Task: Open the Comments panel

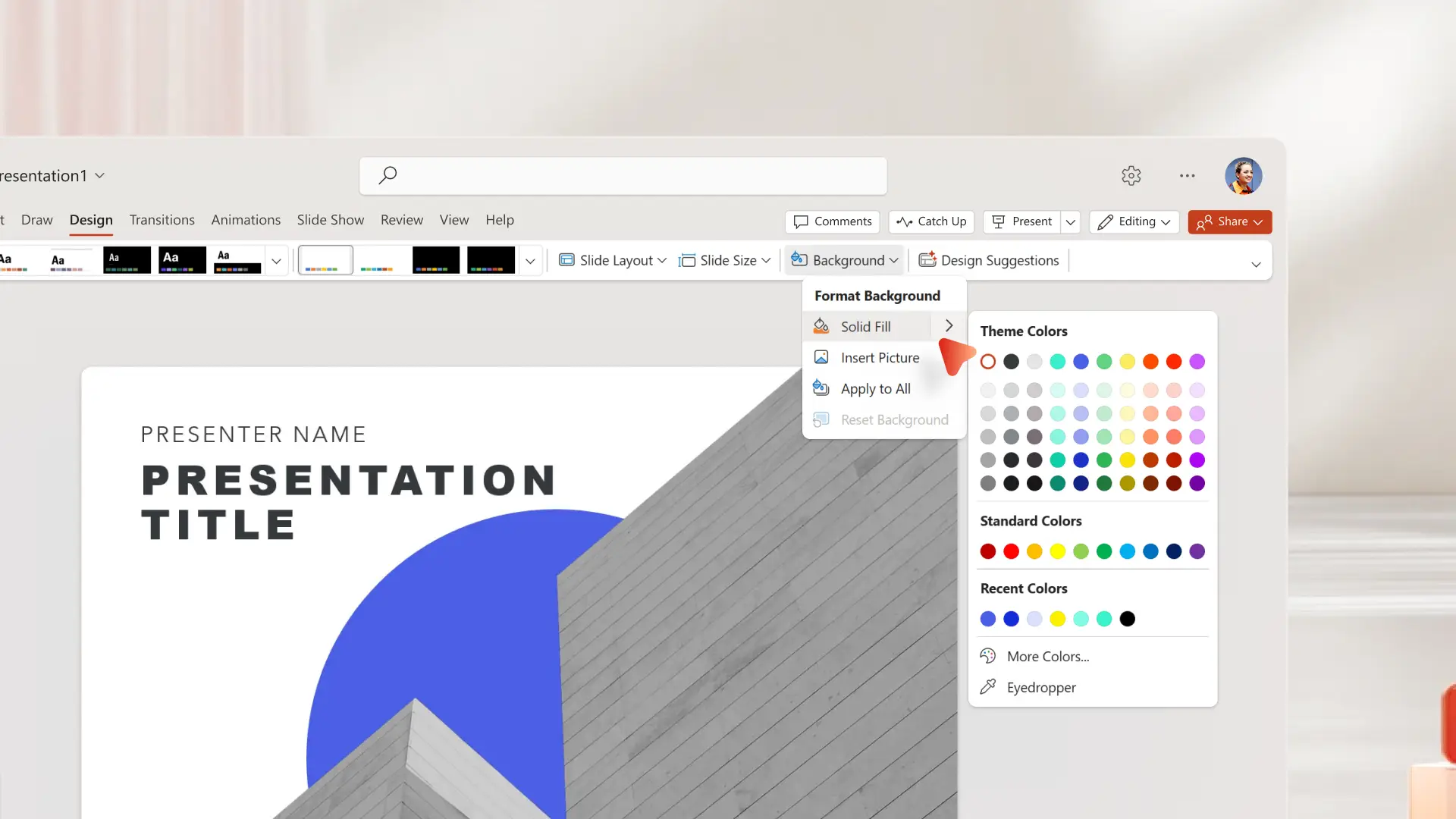Action: tap(833, 221)
